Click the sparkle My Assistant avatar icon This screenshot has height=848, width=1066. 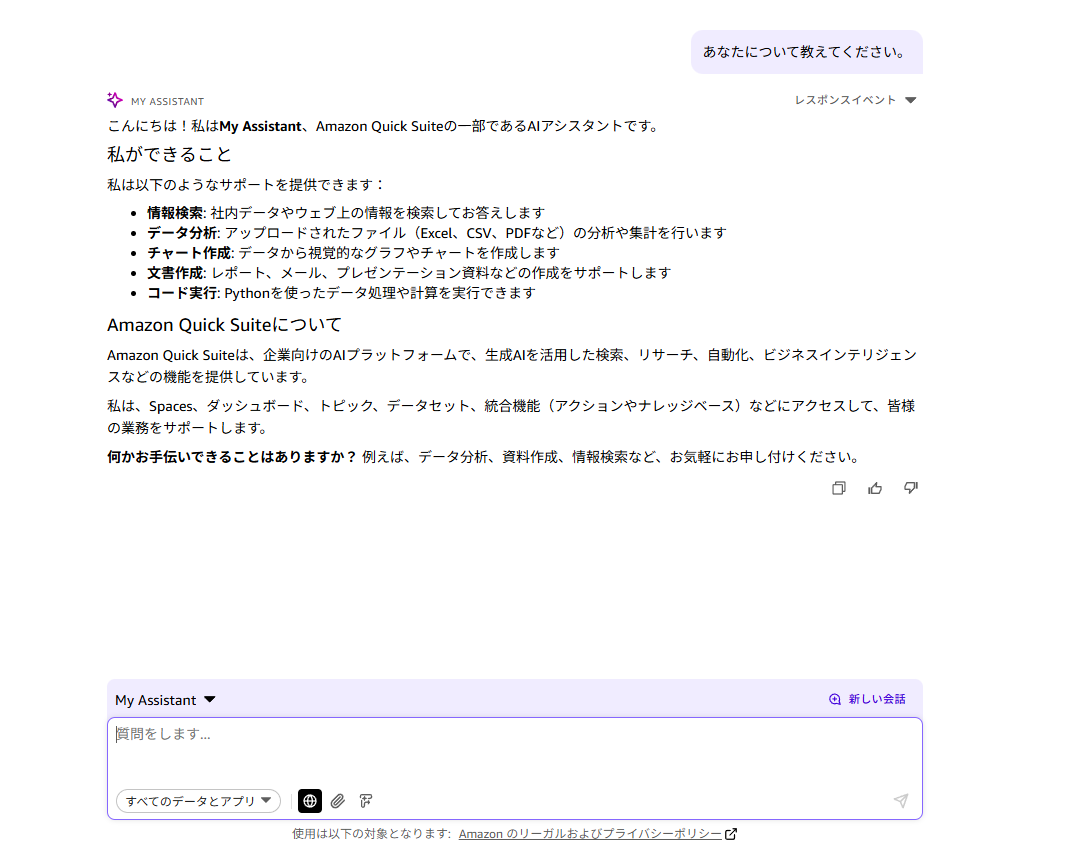tap(115, 100)
